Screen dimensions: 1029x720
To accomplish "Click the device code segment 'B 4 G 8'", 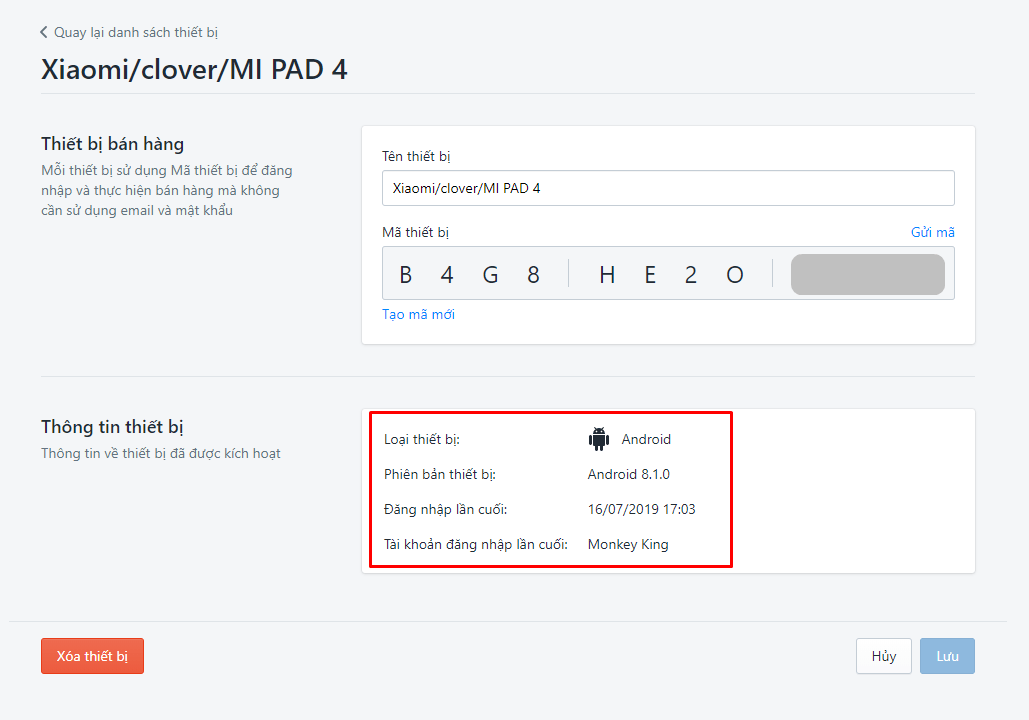I will pyautogui.click(x=469, y=274).
